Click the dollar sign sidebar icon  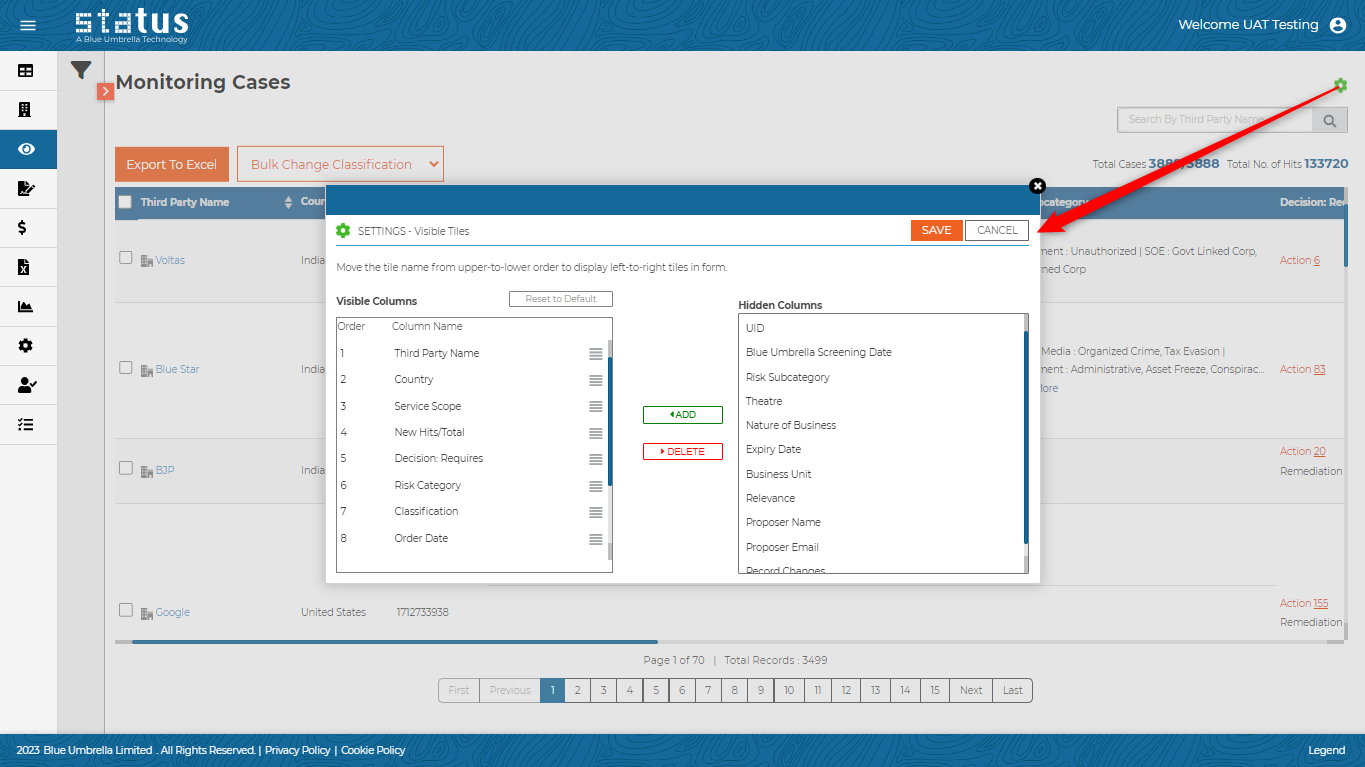pyautogui.click(x=24, y=228)
